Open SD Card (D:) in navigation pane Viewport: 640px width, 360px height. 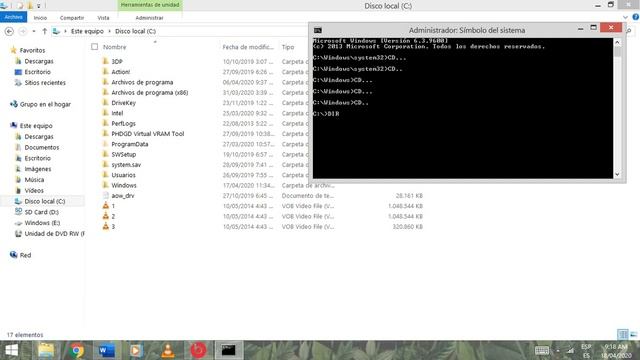coord(42,212)
